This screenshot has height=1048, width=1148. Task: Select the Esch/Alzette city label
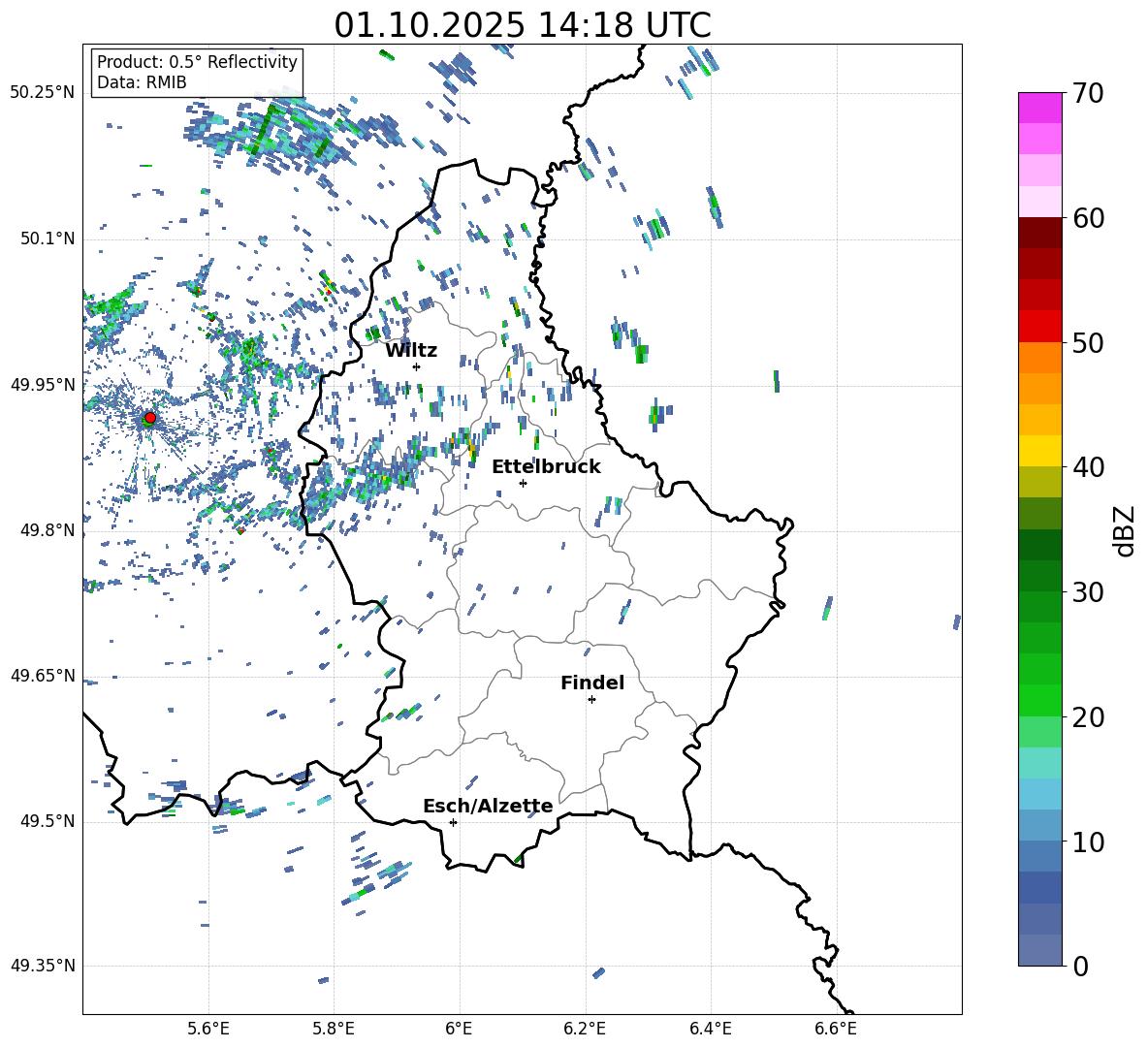(488, 806)
